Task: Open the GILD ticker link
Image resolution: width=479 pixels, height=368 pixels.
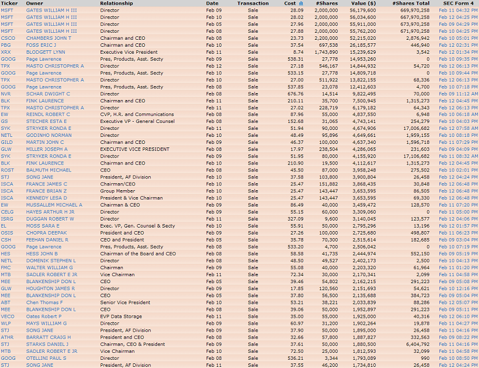Action: pyautogui.click(x=7, y=142)
